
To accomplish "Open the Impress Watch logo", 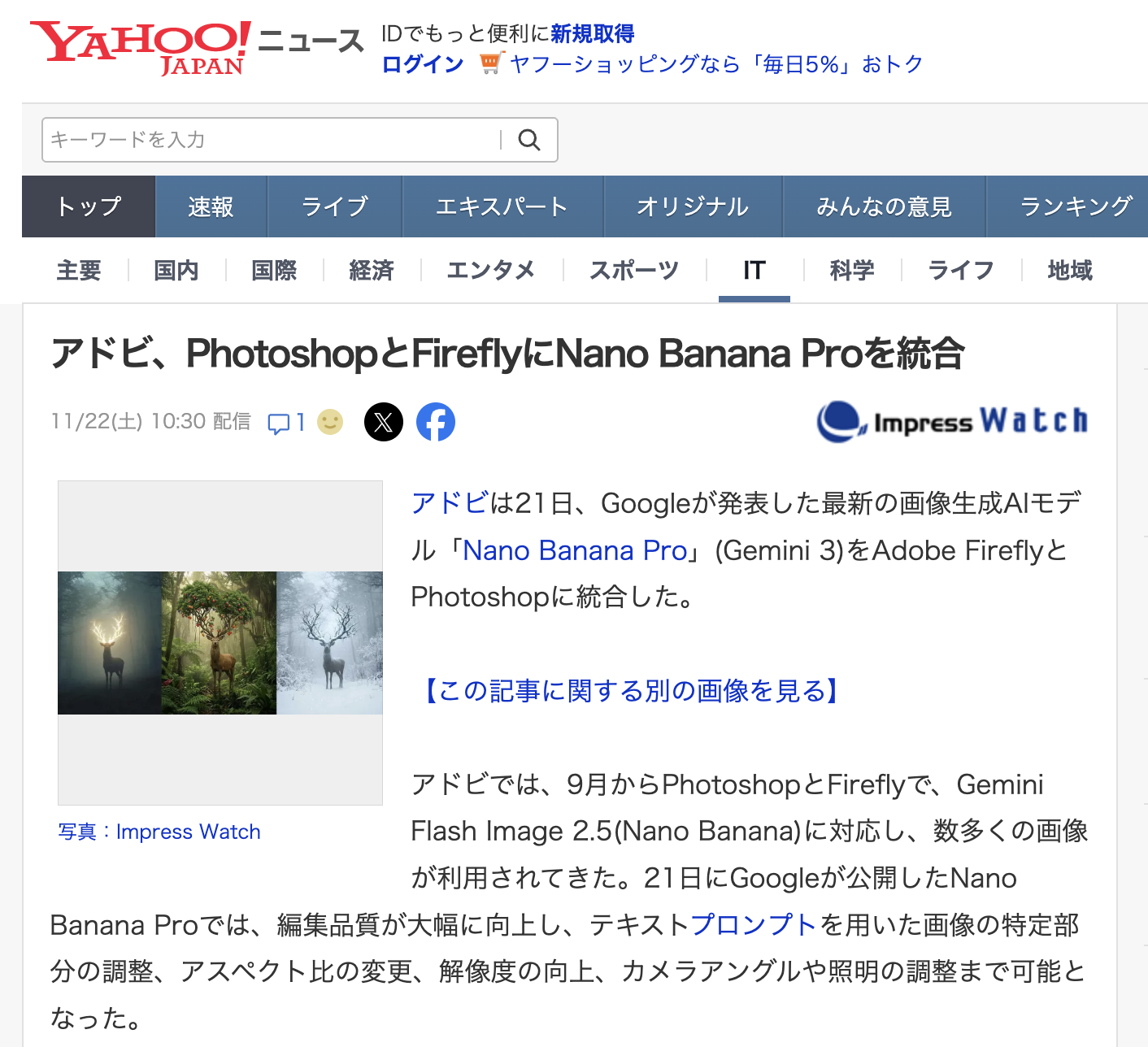I will (x=953, y=422).
